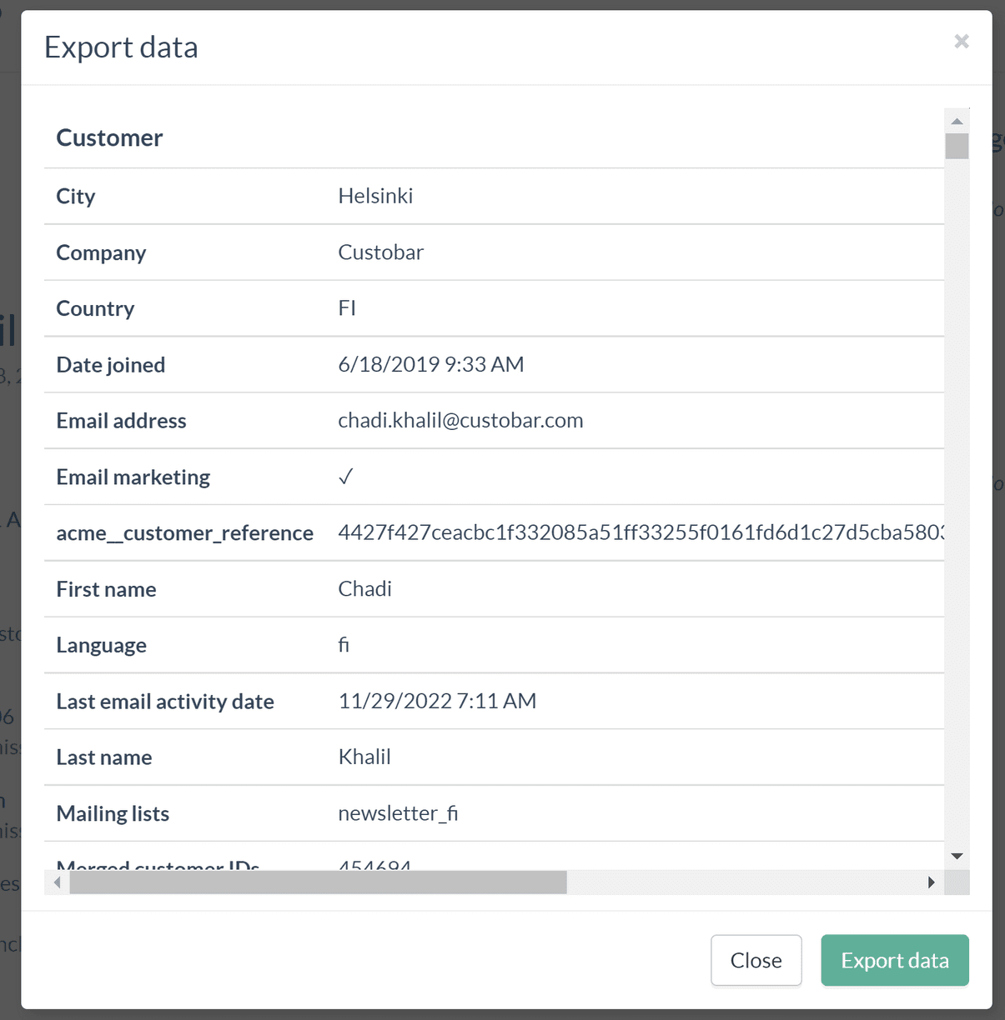Click the First name value Chadi
The image size is (1005, 1020).
pos(365,589)
